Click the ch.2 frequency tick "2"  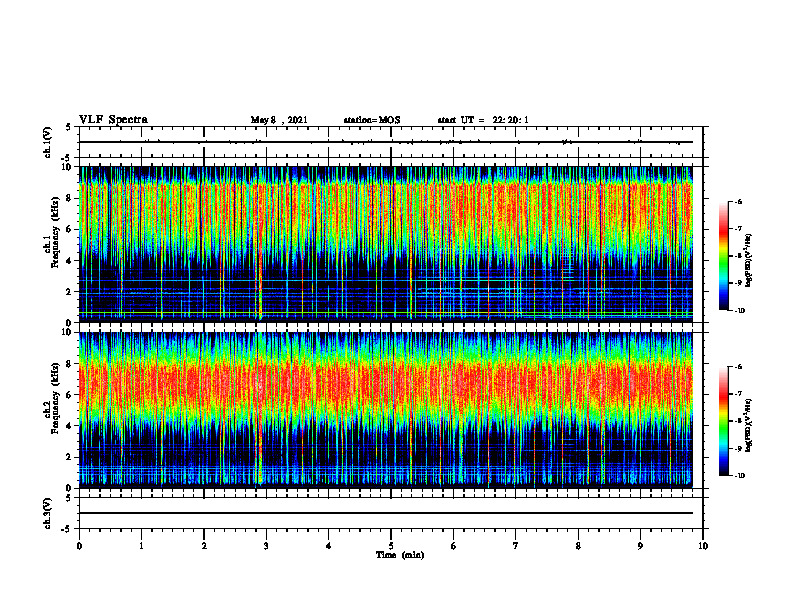pos(70,457)
